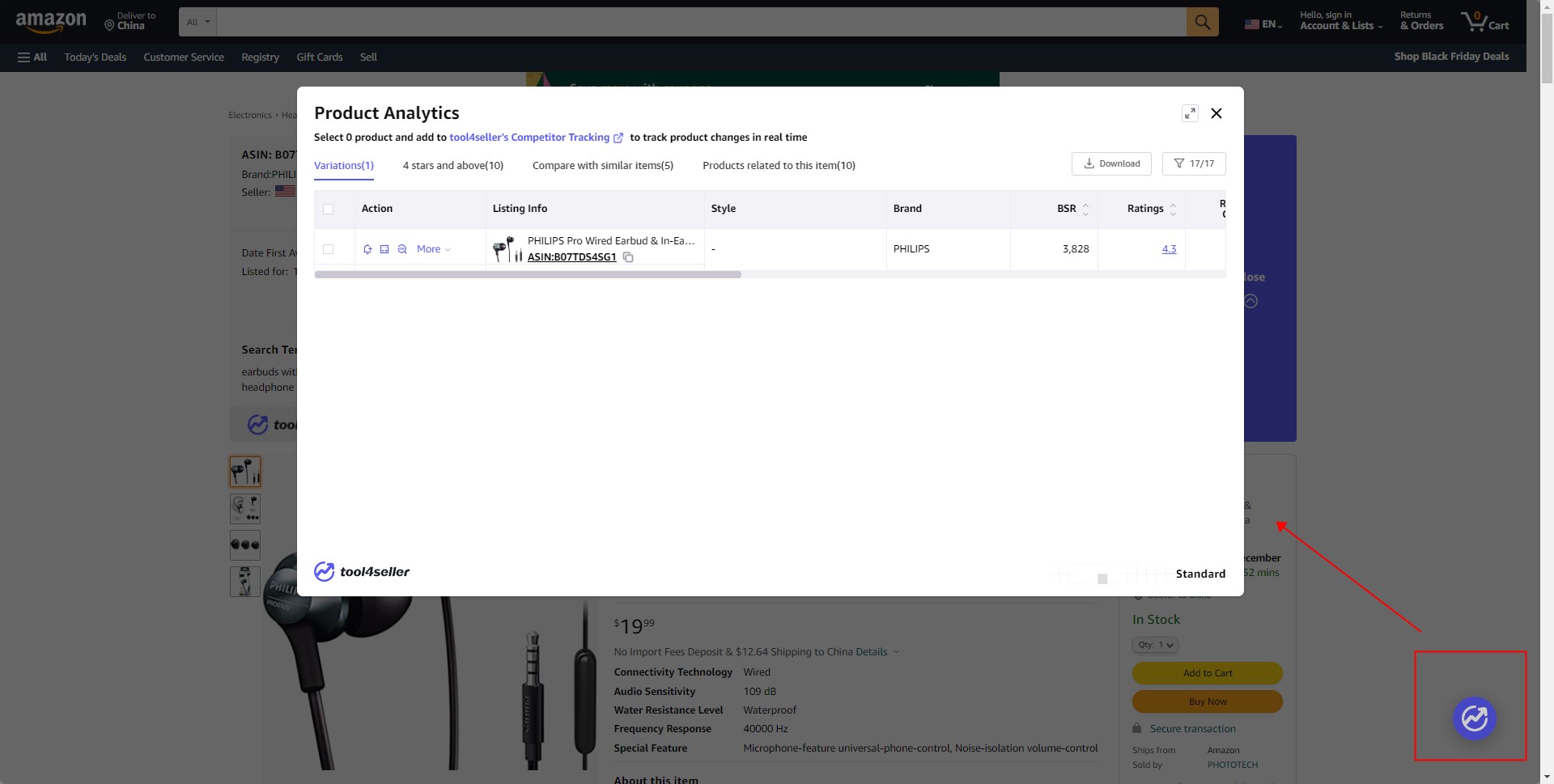This screenshot has height=784, width=1554.
Task: Open Customer Service in the navigation bar
Action: [x=184, y=57]
